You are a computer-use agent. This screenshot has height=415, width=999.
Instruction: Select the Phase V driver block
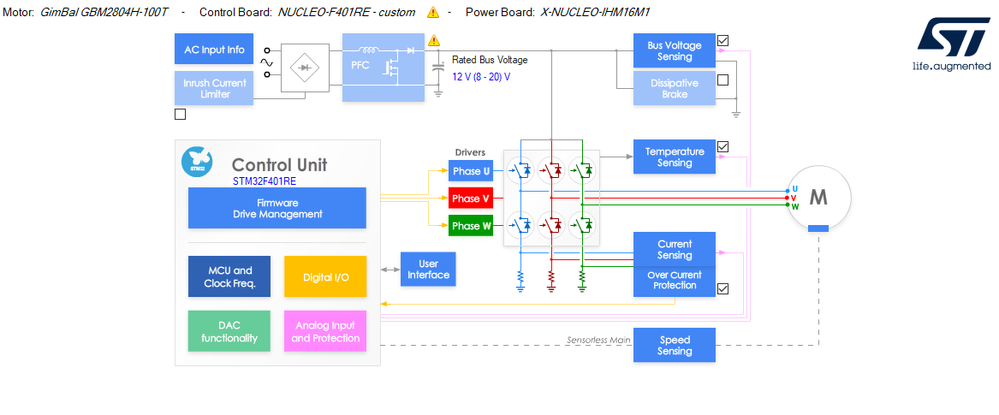point(471,198)
